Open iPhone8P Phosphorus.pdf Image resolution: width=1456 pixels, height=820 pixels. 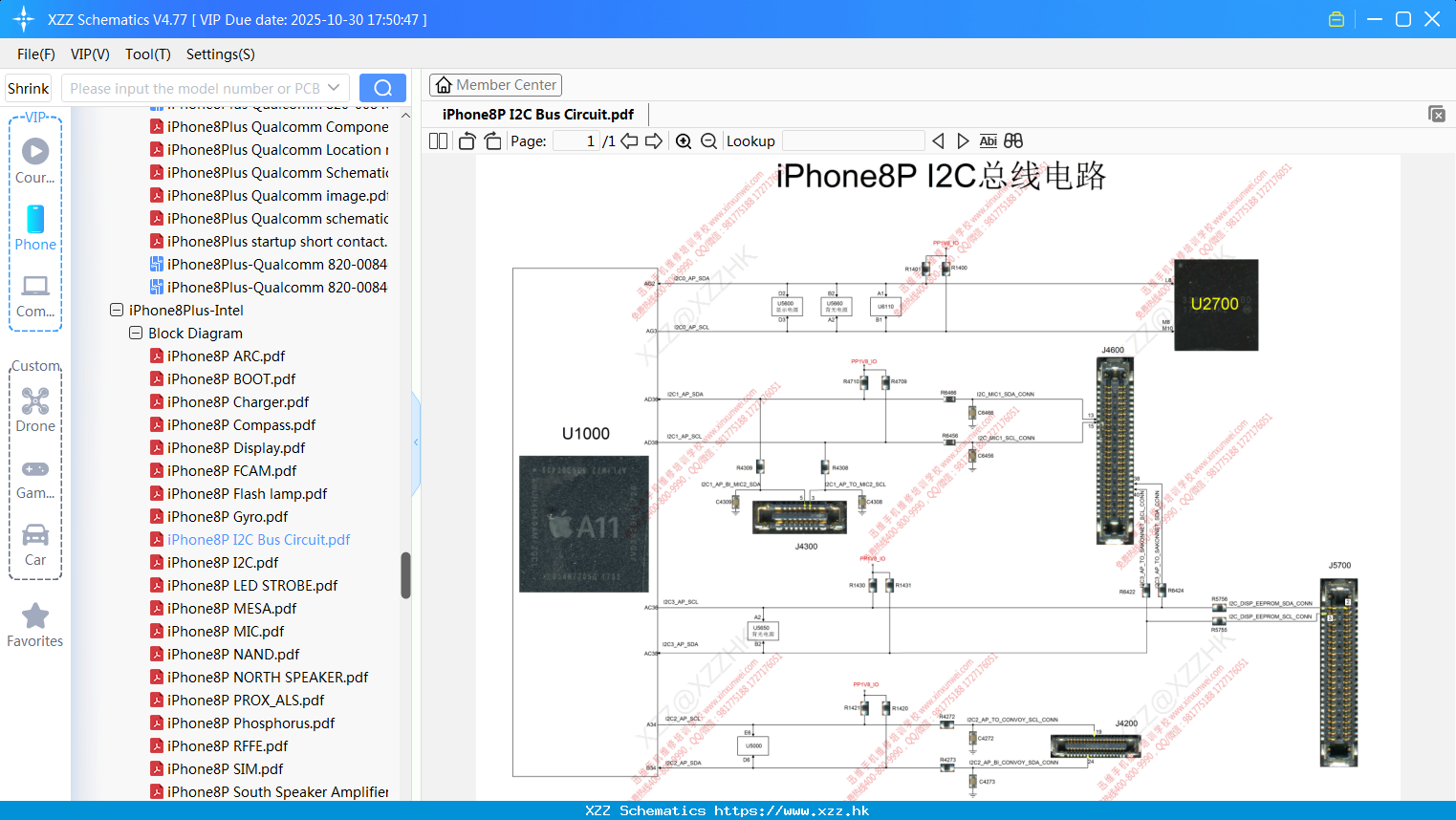coord(250,723)
